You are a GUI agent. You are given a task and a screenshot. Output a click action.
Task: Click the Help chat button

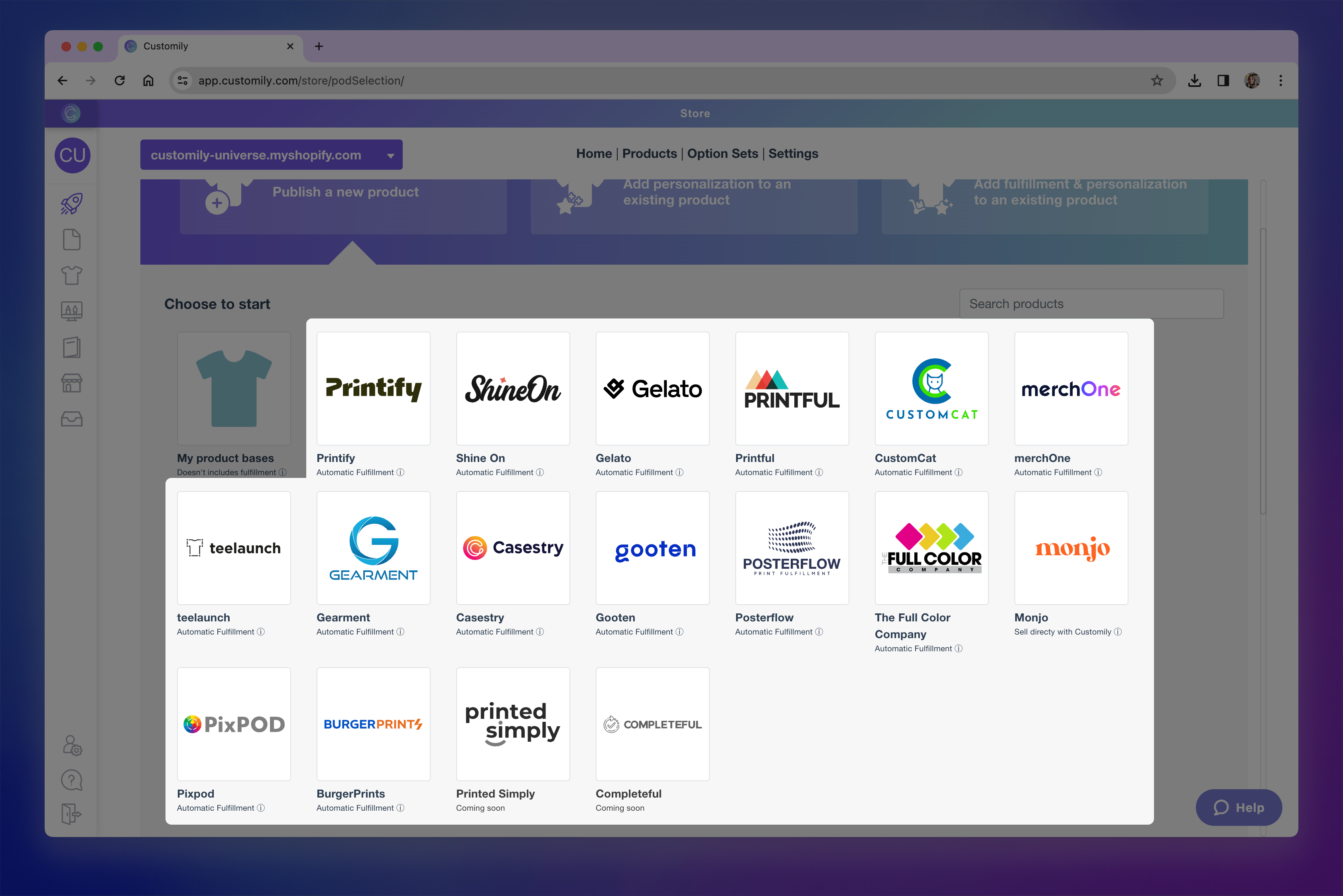[1239, 808]
